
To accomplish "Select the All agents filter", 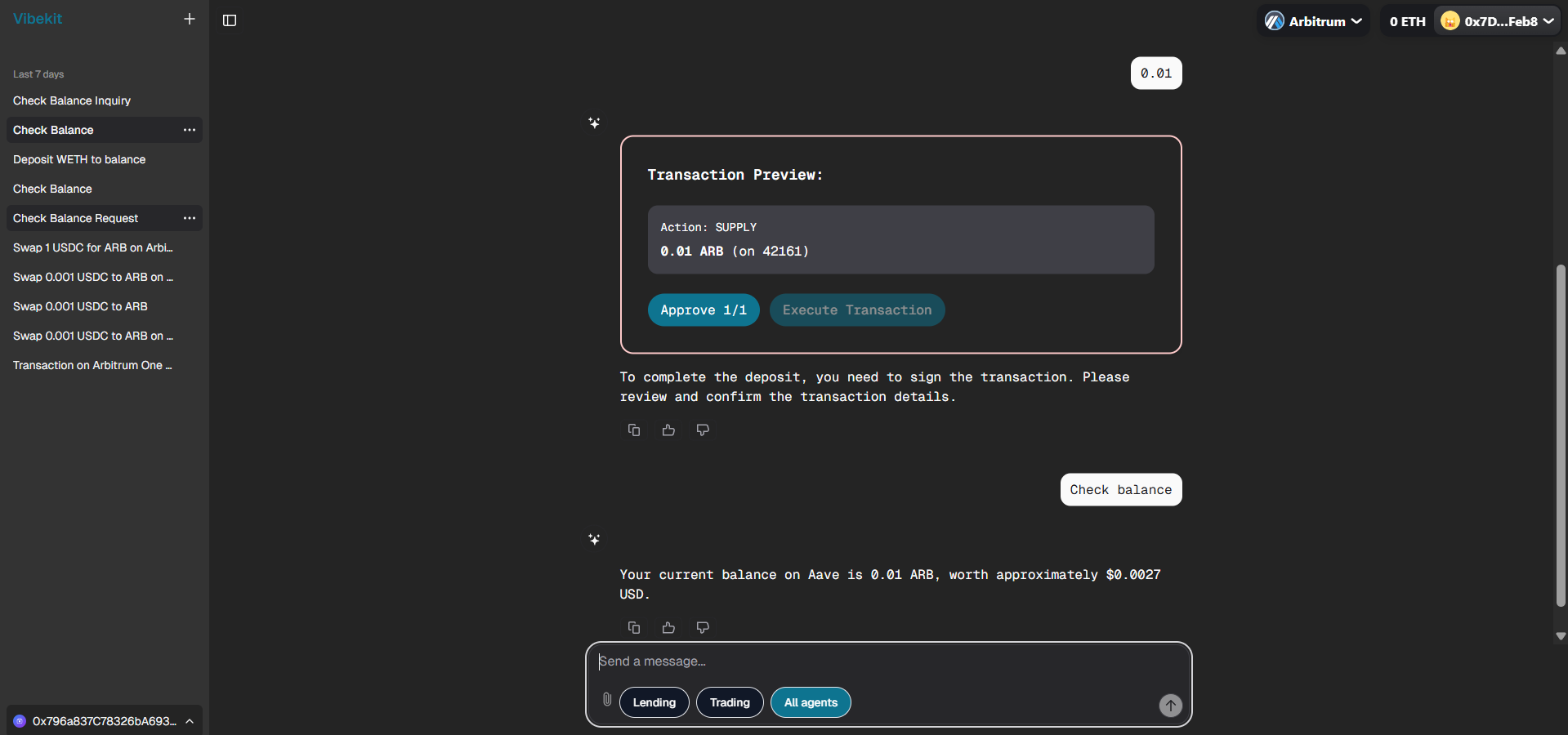I will (811, 702).
